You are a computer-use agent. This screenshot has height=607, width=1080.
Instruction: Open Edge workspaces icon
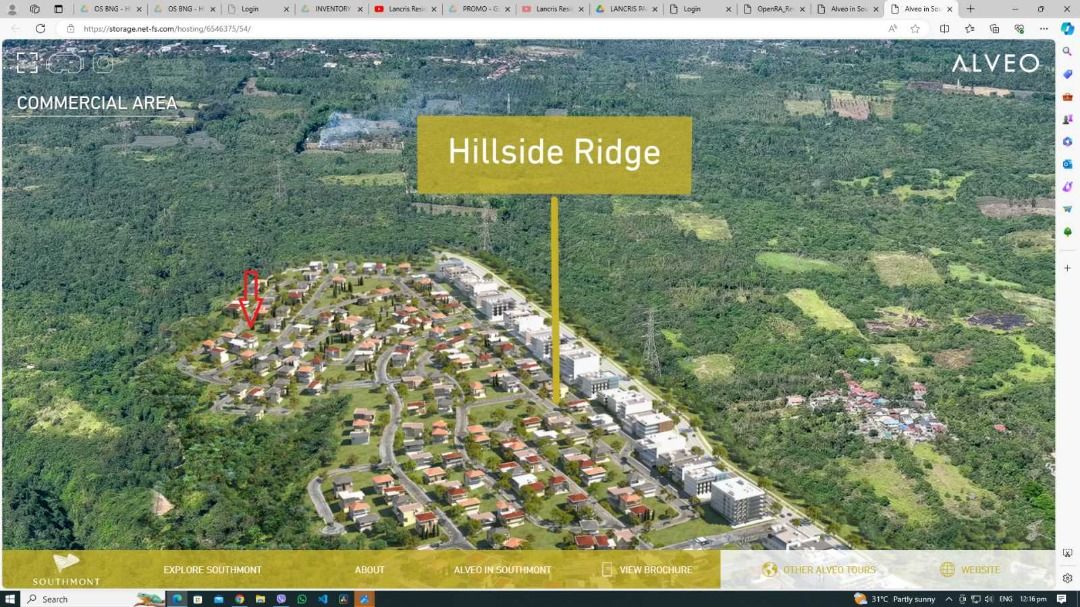point(34,9)
